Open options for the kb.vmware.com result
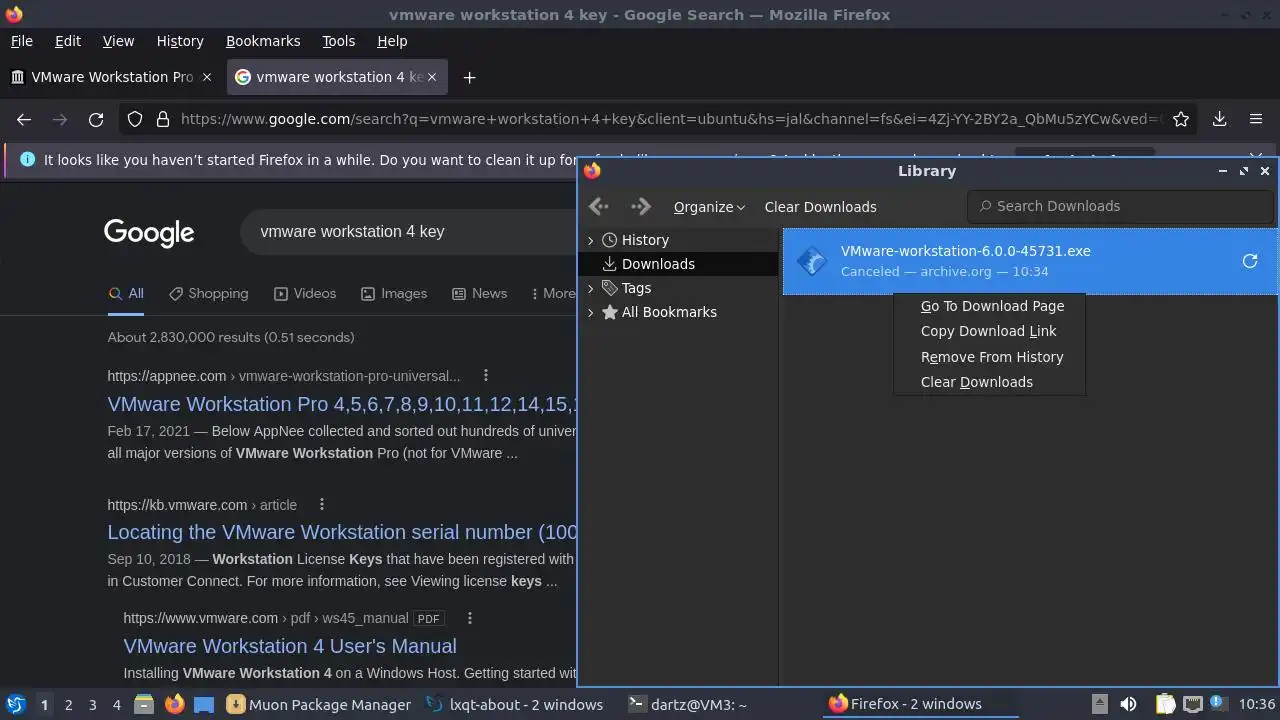This screenshot has width=1280, height=720. point(322,504)
